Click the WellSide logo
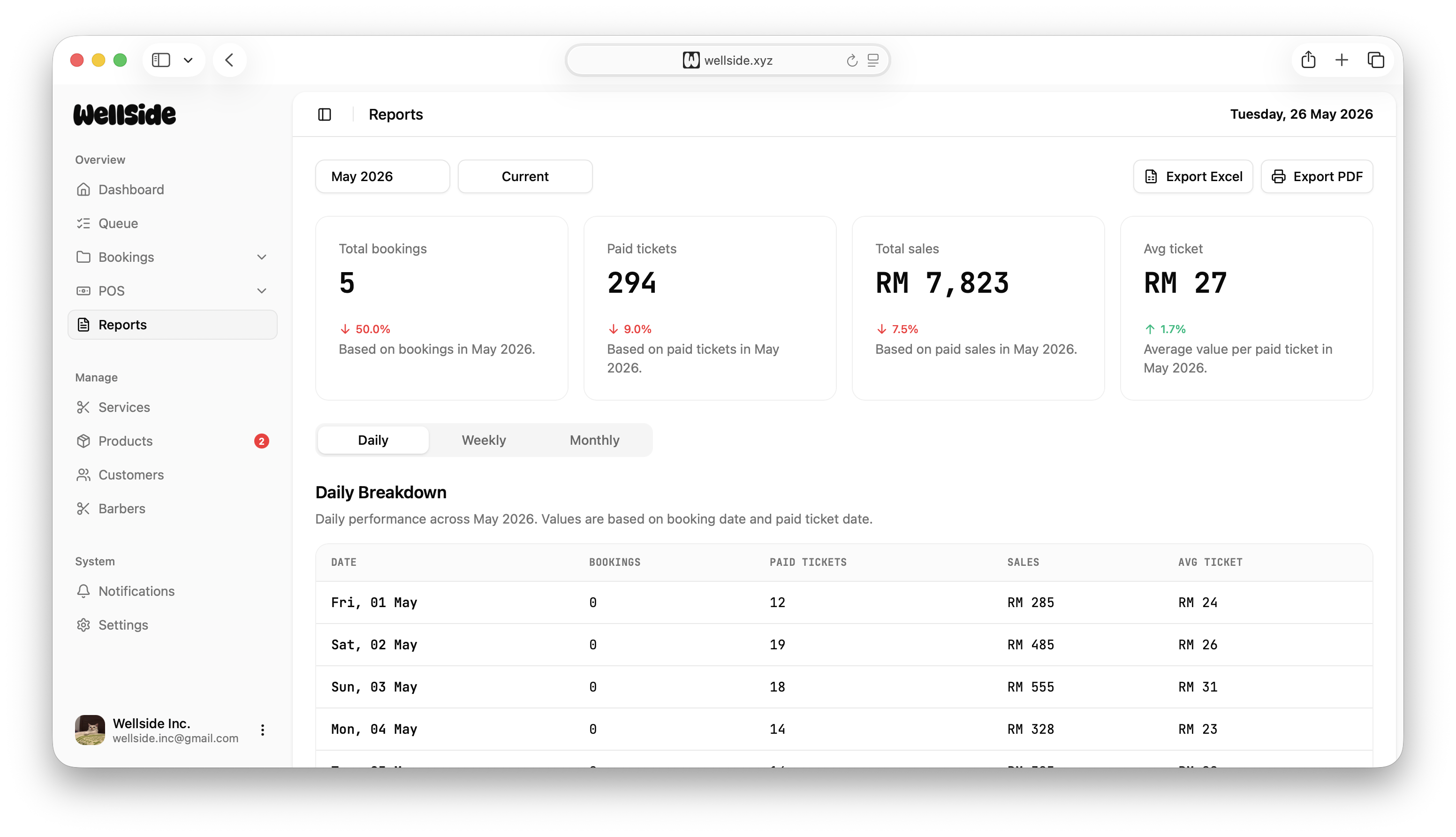Viewport: 1456px width, 837px height. coord(125,114)
